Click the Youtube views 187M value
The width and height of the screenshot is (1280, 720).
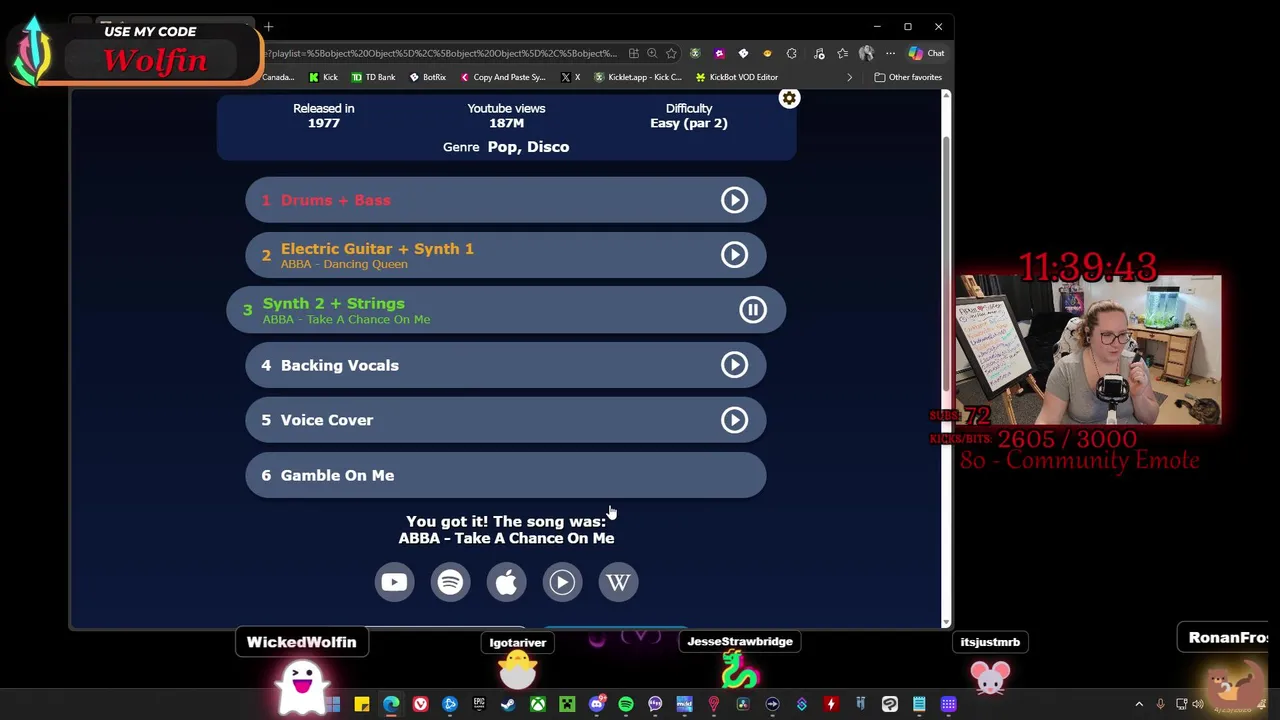pyautogui.click(x=506, y=123)
